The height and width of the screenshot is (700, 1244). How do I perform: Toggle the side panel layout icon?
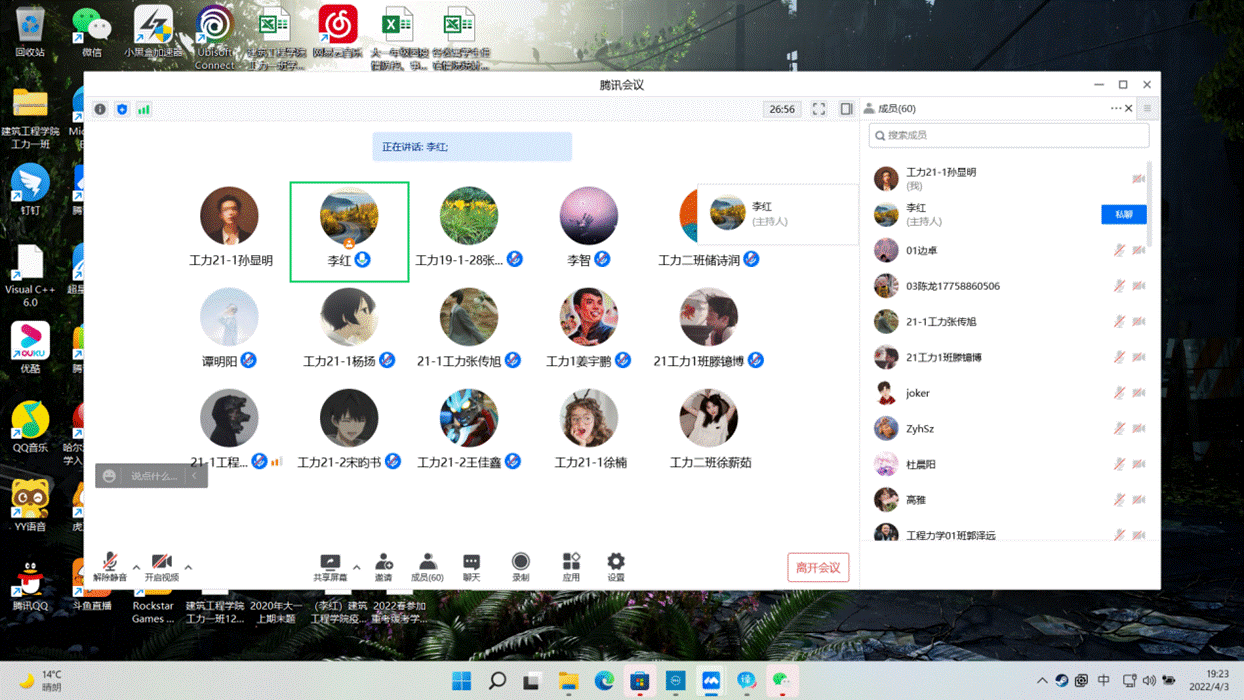pos(846,109)
